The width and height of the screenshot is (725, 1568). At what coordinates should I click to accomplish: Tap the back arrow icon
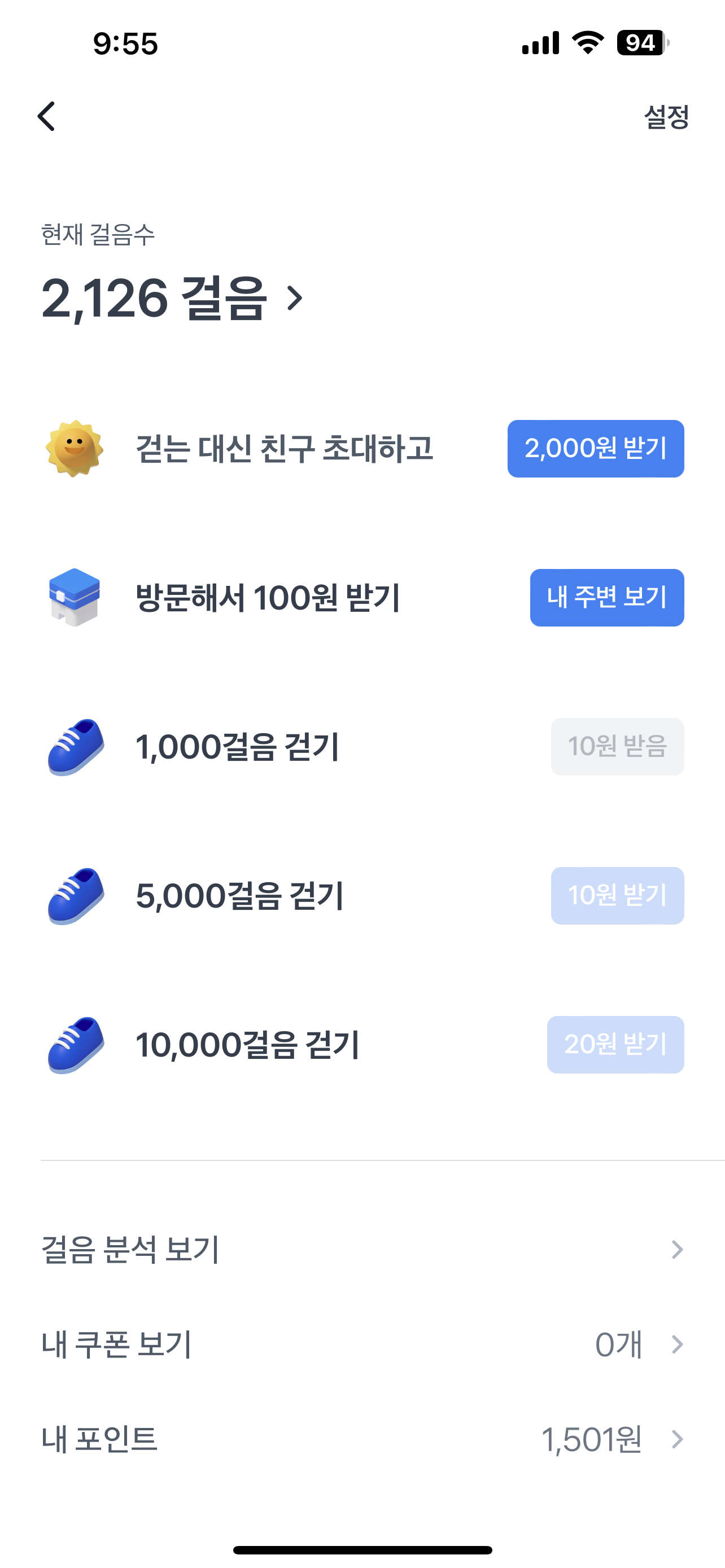click(47, 116)
